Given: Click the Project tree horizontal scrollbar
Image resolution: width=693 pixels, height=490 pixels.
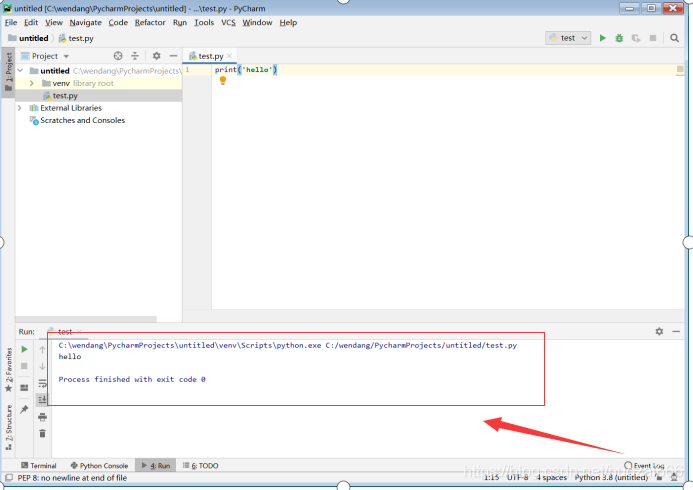Looking at the screenshot, I should [x=86, y=319].
